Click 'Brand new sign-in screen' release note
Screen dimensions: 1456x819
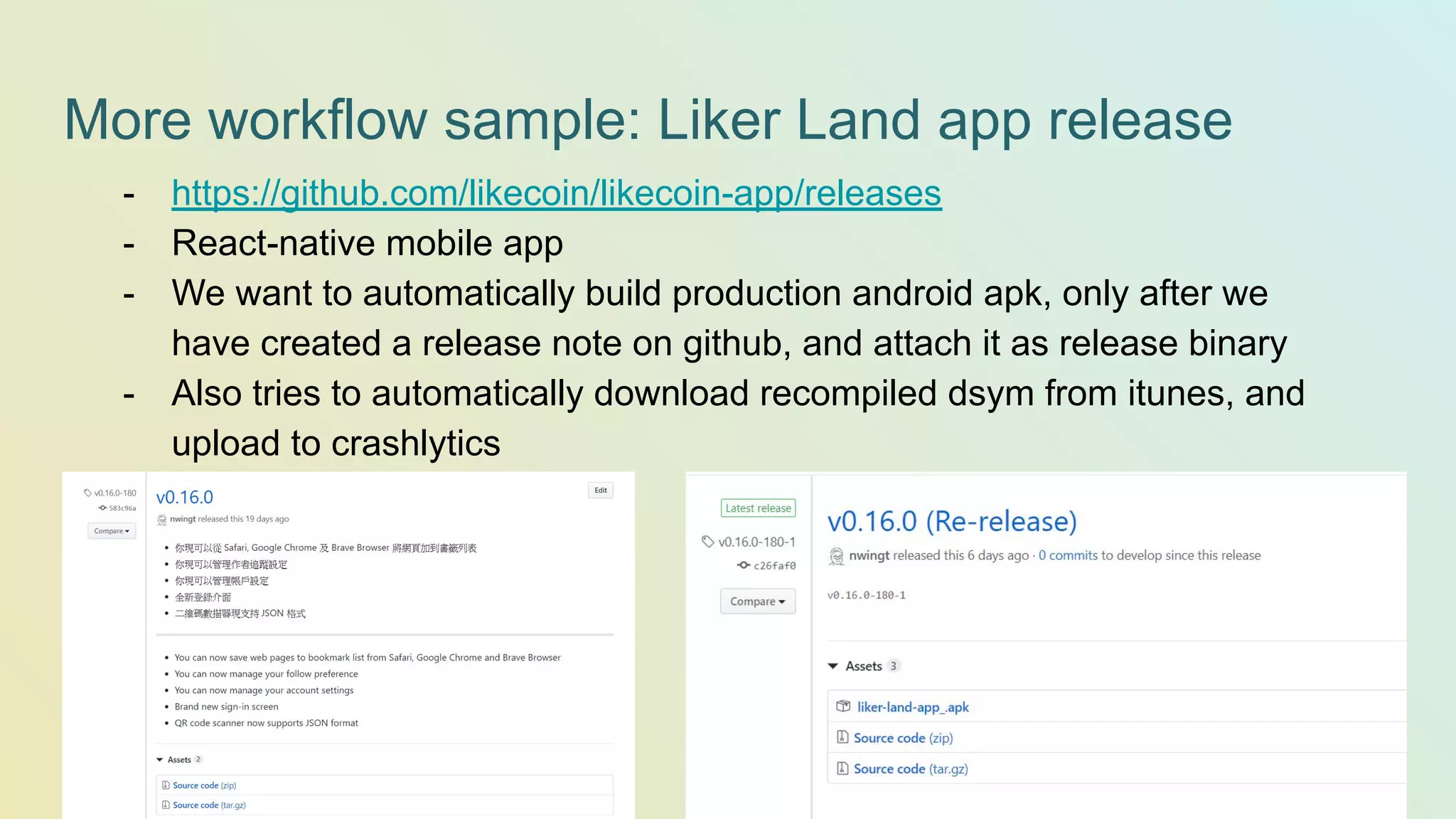226,707
